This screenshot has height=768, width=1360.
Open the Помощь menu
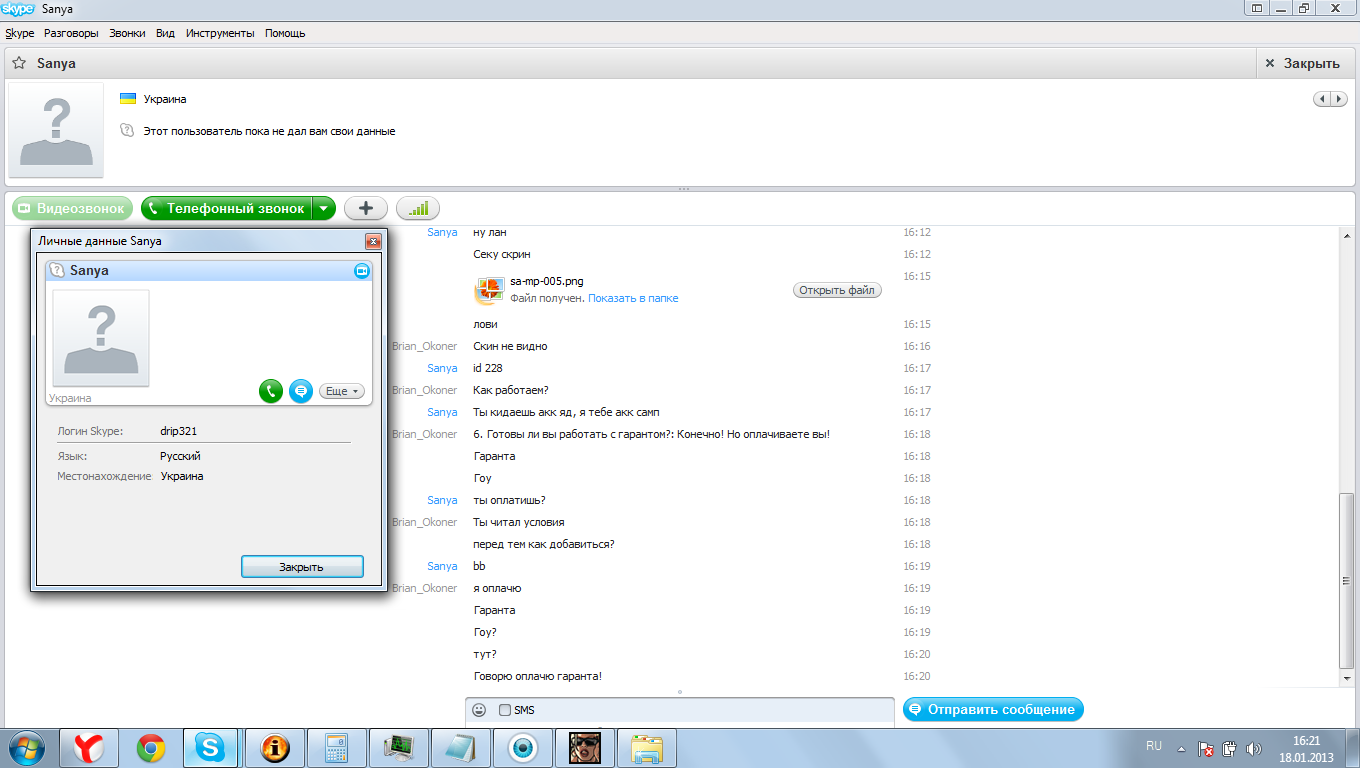(x=285, y=33)
